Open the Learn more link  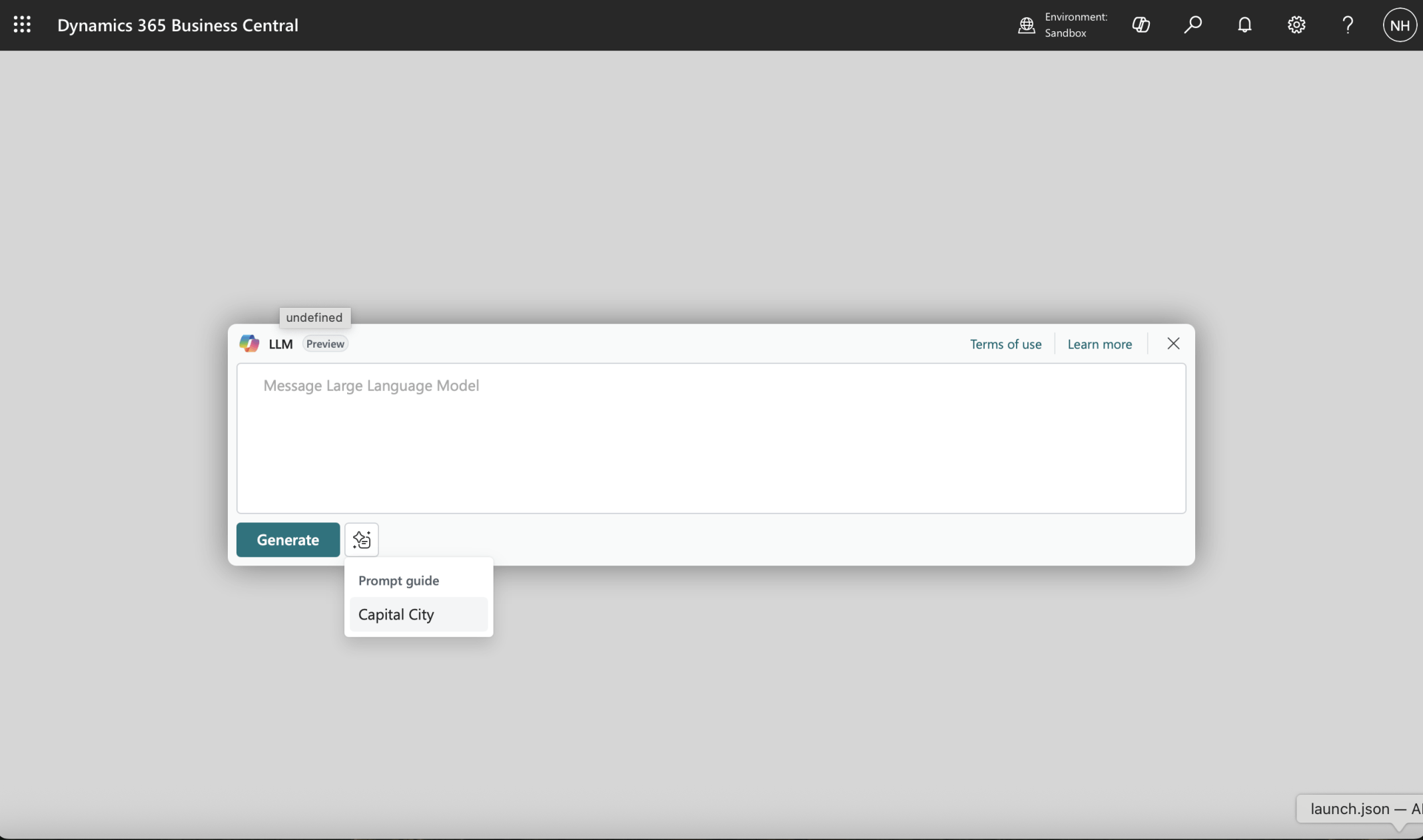pos(1099,344)
